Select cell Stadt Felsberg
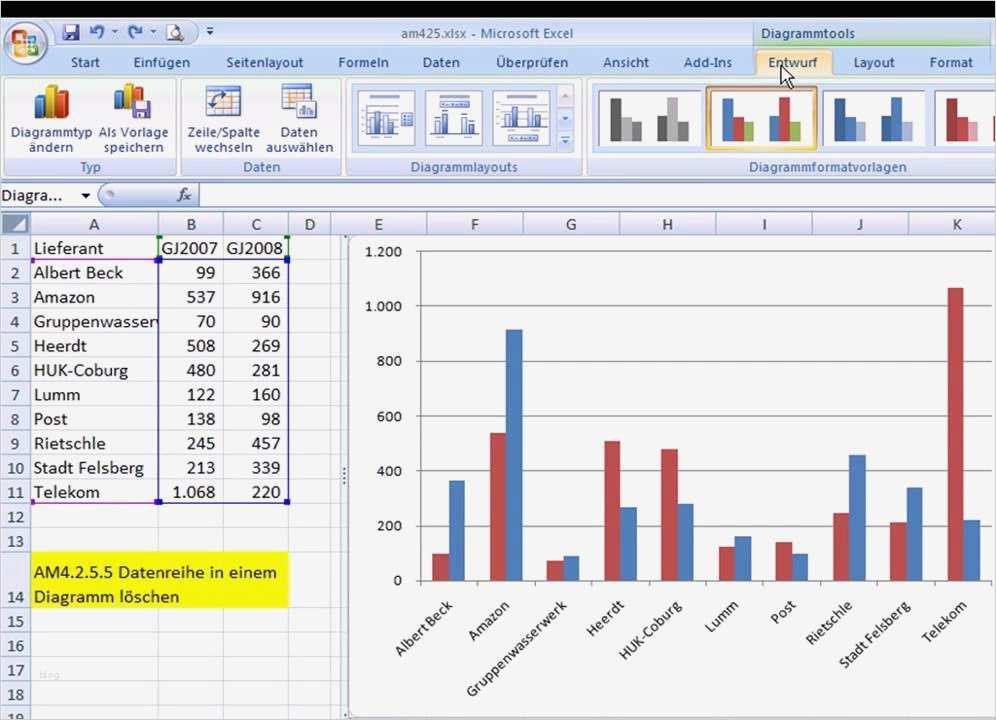This screenshot has width=996, height=720. tap(94, 468)
